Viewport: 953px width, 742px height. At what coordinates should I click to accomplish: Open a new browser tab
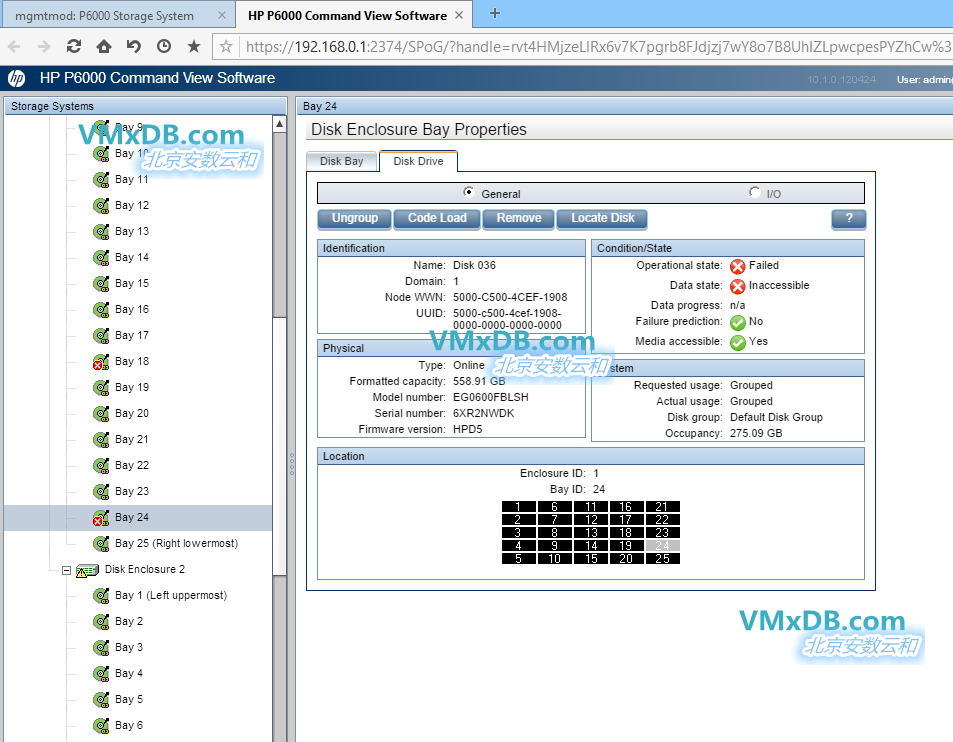tap(495, 13)
